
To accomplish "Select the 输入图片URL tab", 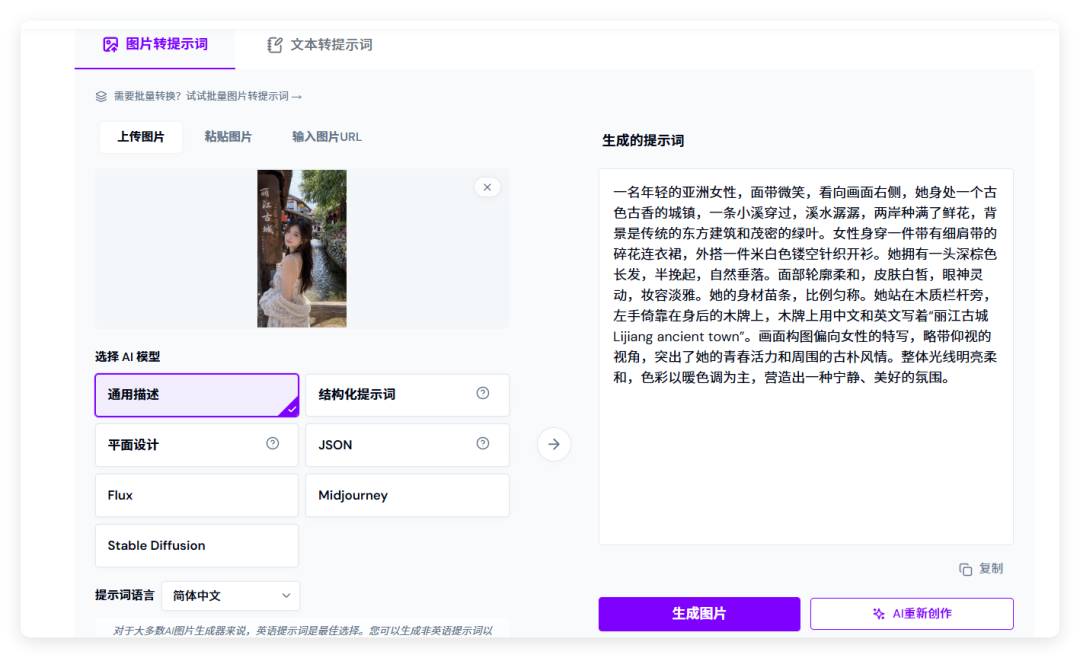I will tap(326, 136).
